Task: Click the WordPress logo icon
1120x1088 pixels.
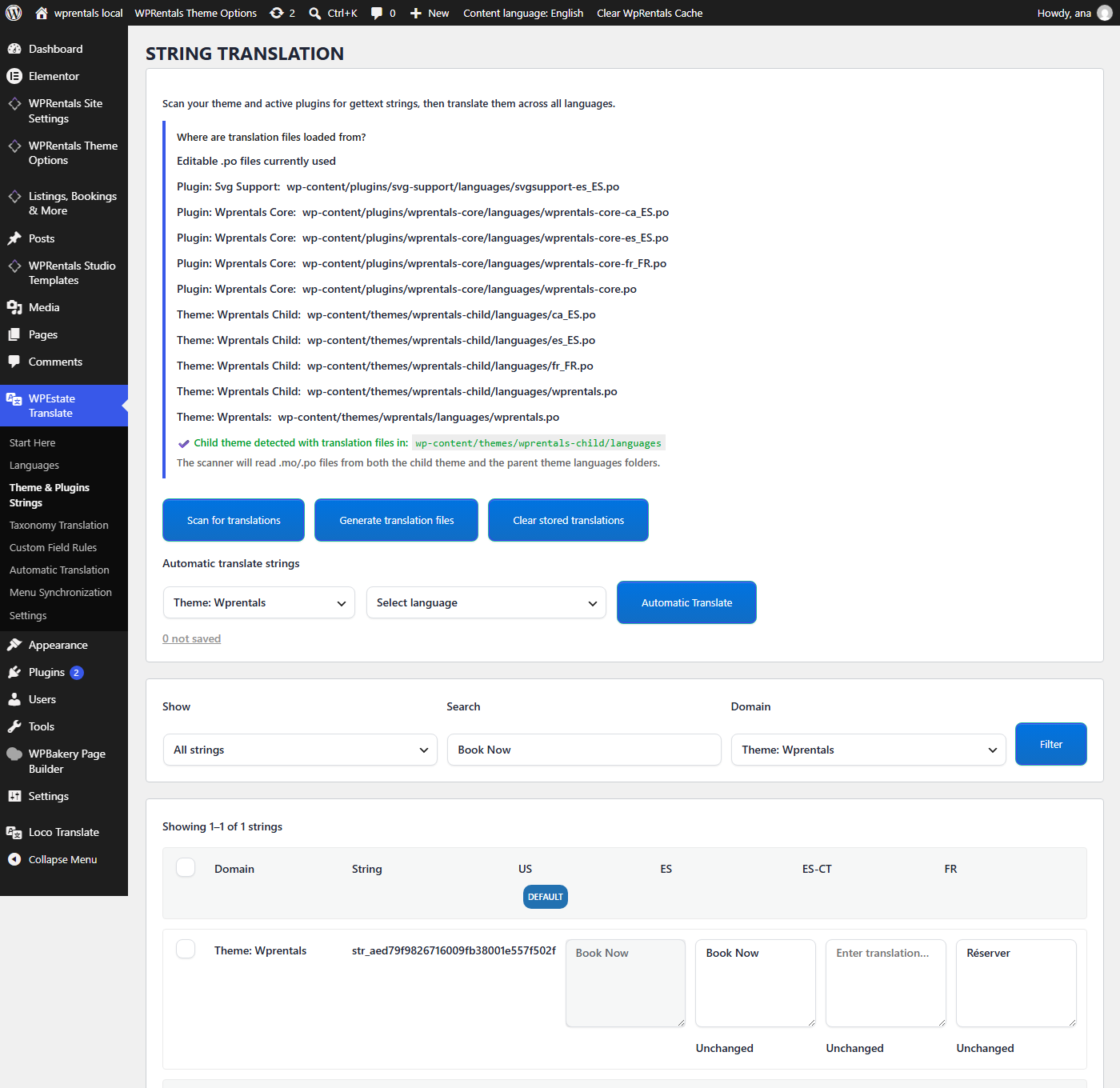Action: (x=14, y=13)
